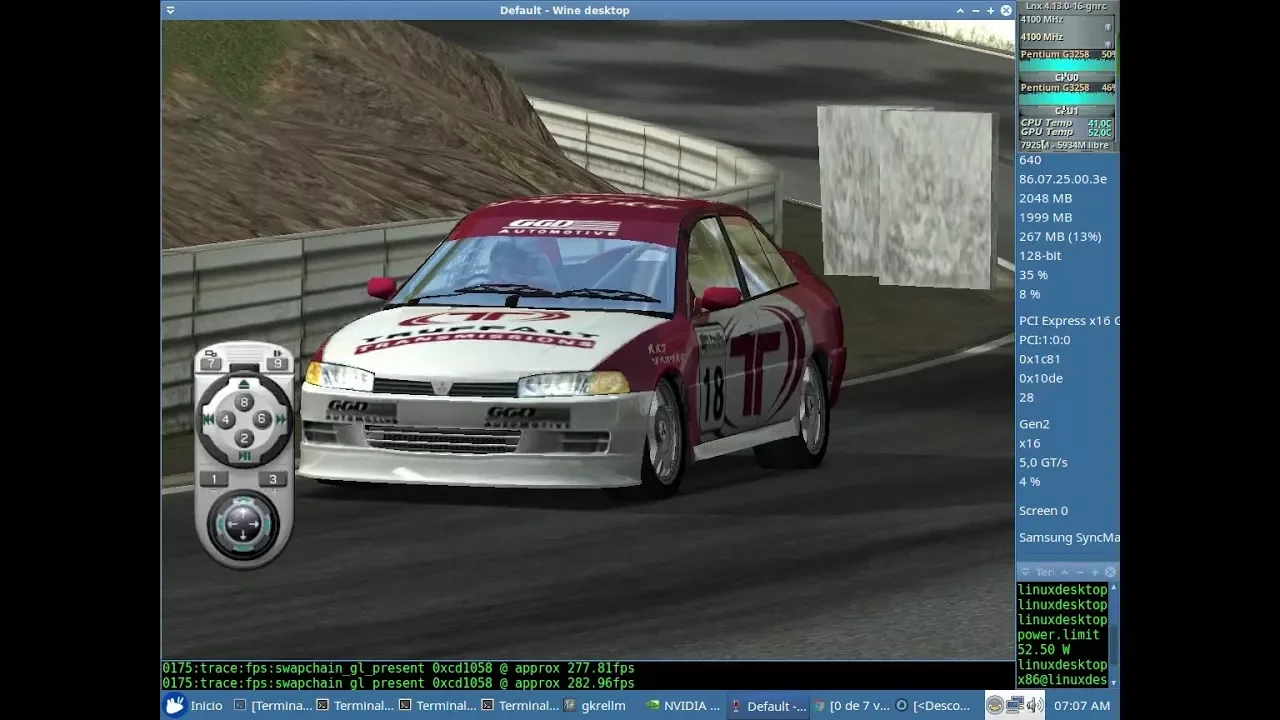Click the 1 button on the replay remote
Viewport: 1280px width, 720px height.
[214, 479]
